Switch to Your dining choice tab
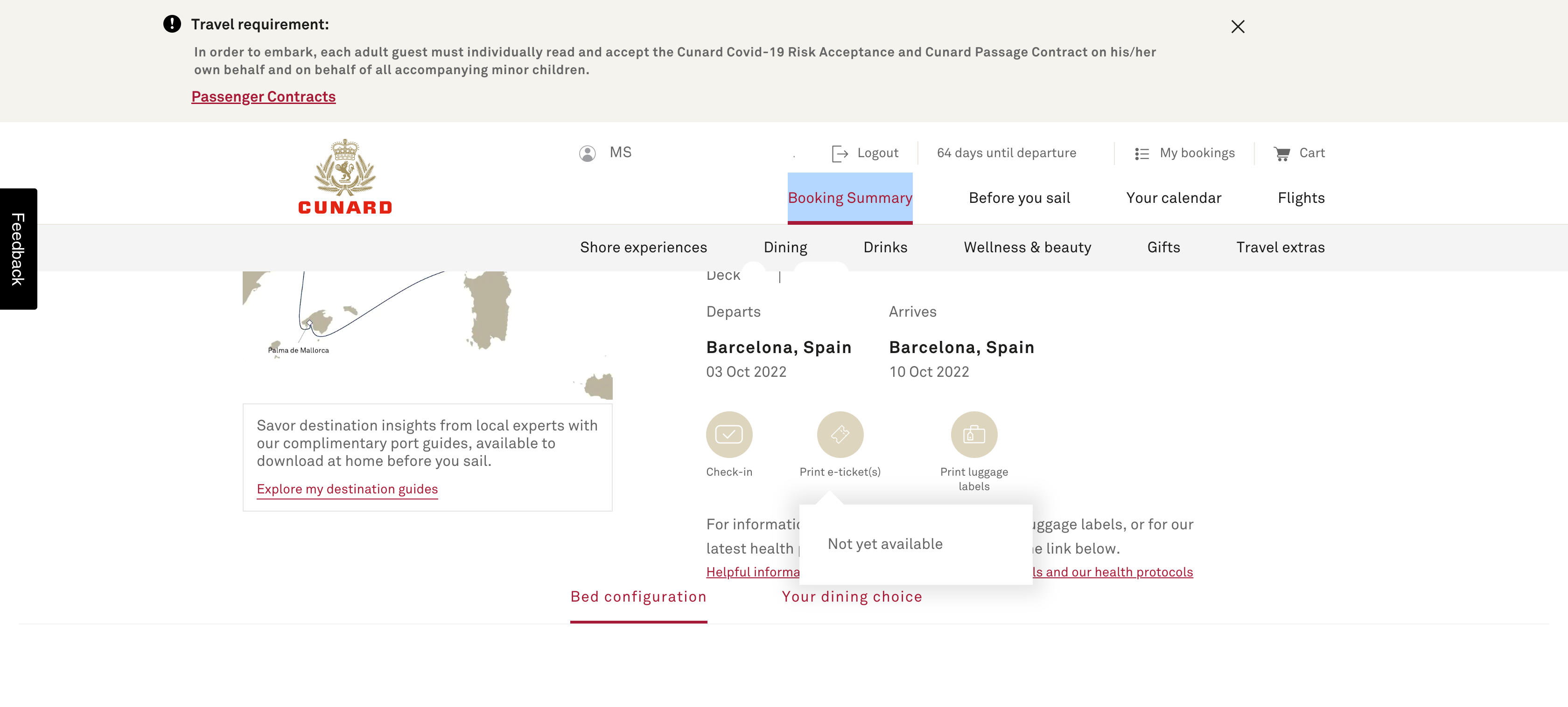Viewport: 1568px width, 707px height. click(851, 596)
